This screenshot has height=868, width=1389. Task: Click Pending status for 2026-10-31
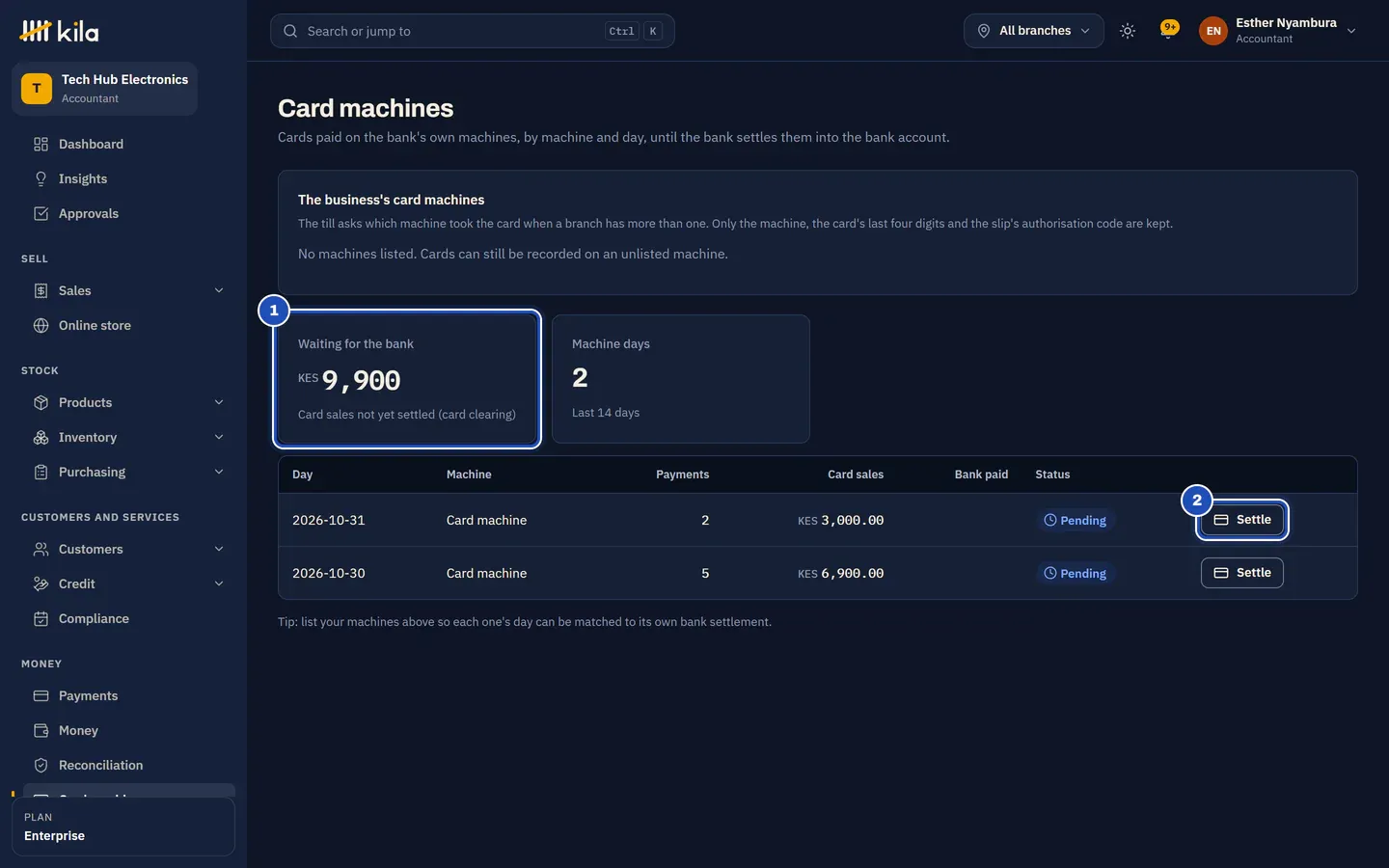1076,520
